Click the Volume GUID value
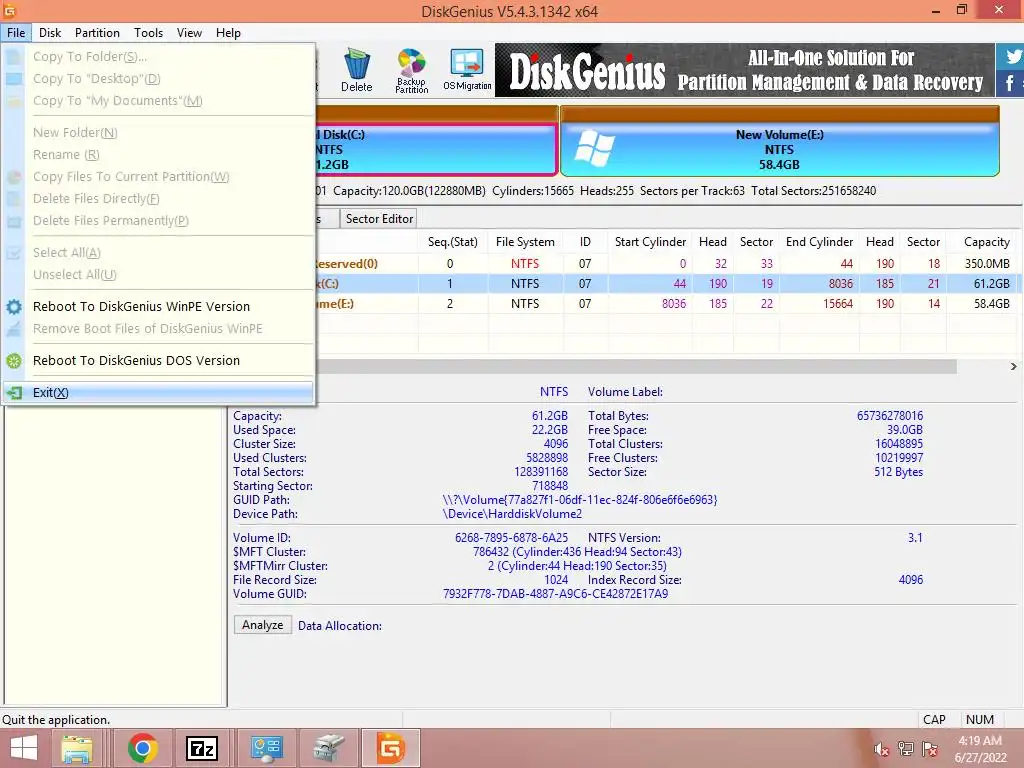This screenshot has height=768, width=1024. (x=555, y=594)
